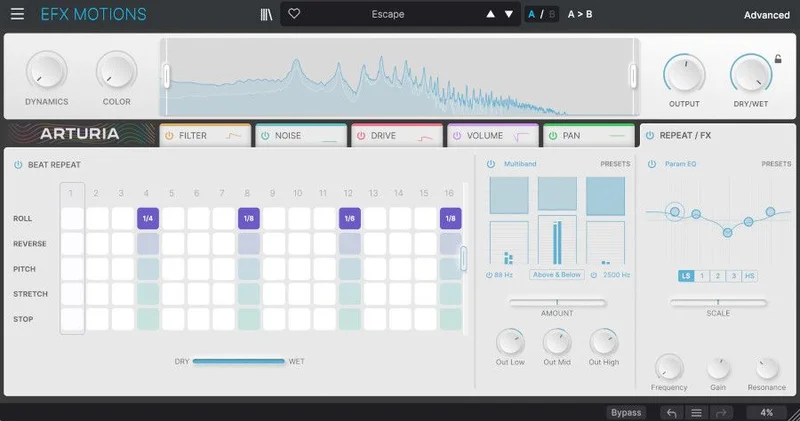Click the Bypass button

626,412
